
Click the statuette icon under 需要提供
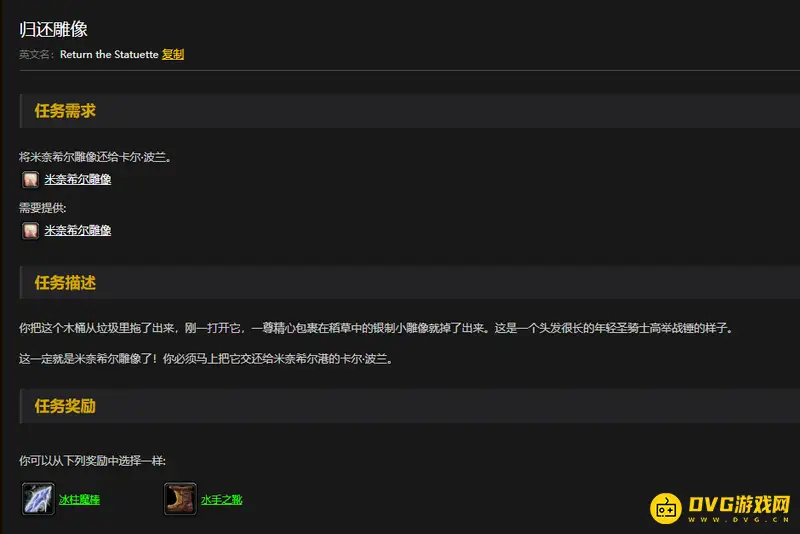click(x=30, y=231)
